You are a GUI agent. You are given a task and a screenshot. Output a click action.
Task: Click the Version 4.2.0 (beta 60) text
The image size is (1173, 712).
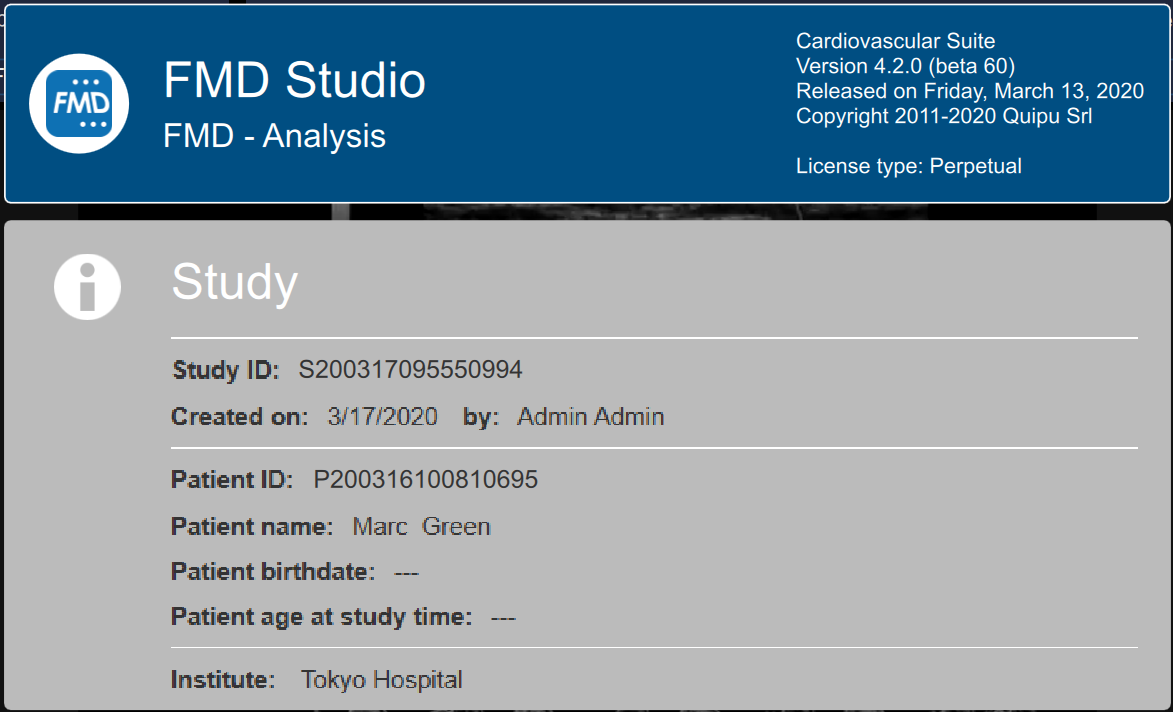(x=905, y=66)
